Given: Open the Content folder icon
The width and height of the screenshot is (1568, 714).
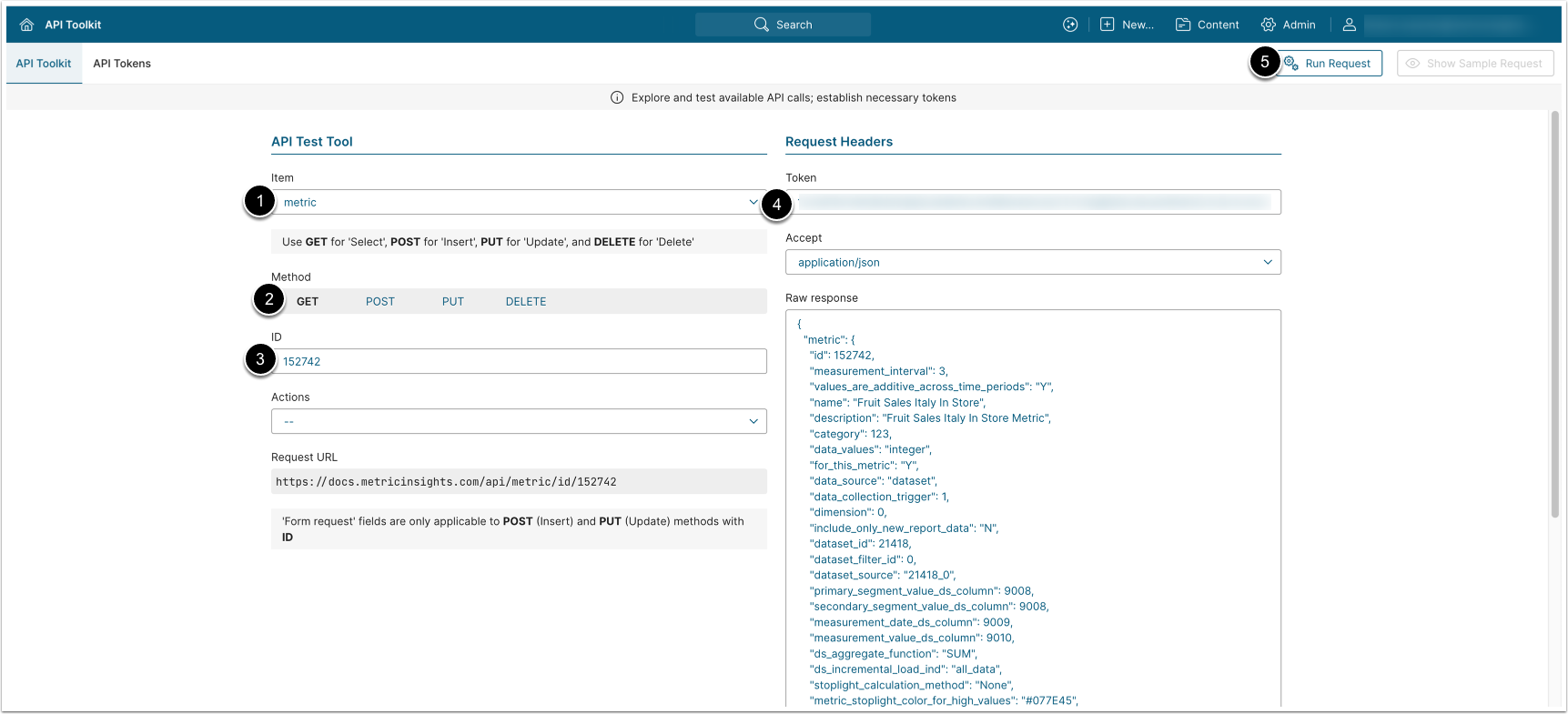Looking at the screenshot, I should pyautogui.click(x=1183, y=25).
